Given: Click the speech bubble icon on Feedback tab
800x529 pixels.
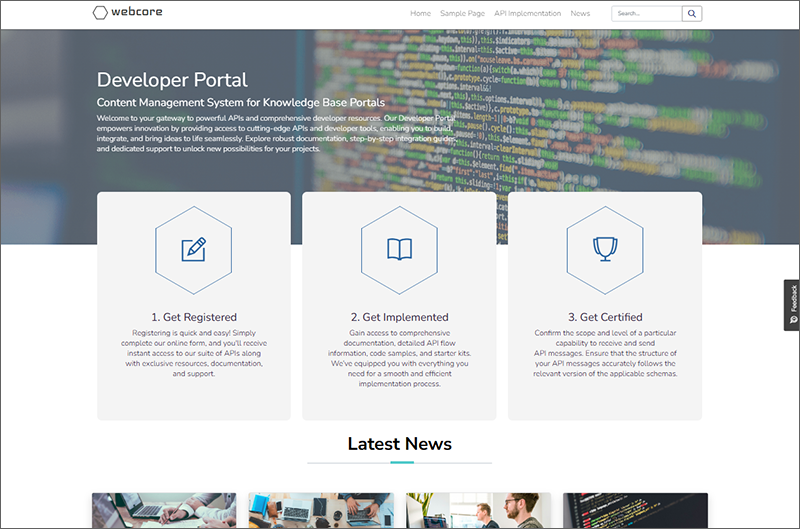Looking at the screenshot, I should click(793, 323).
